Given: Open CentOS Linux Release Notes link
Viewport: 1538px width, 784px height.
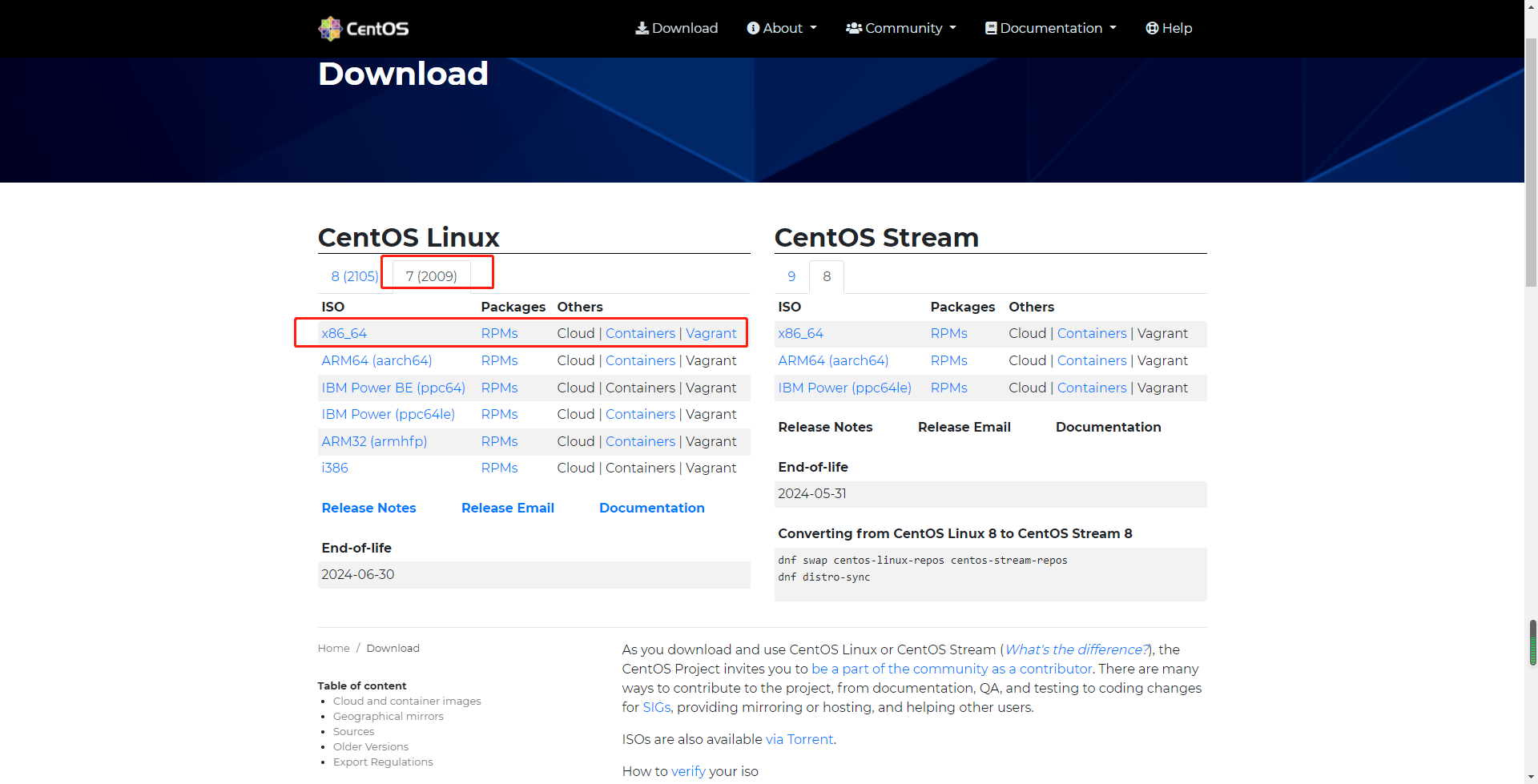Looking at the screenshot, I should [x=368, y=509].
